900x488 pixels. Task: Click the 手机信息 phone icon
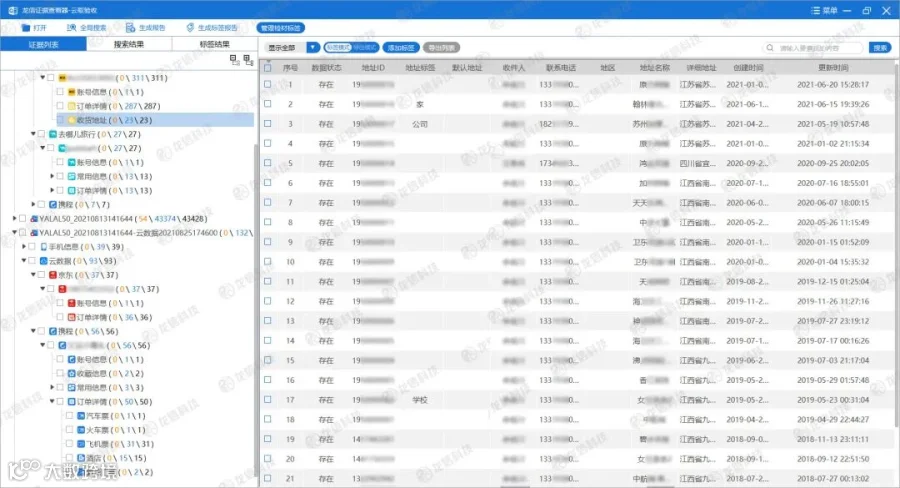tap(43, 247)
